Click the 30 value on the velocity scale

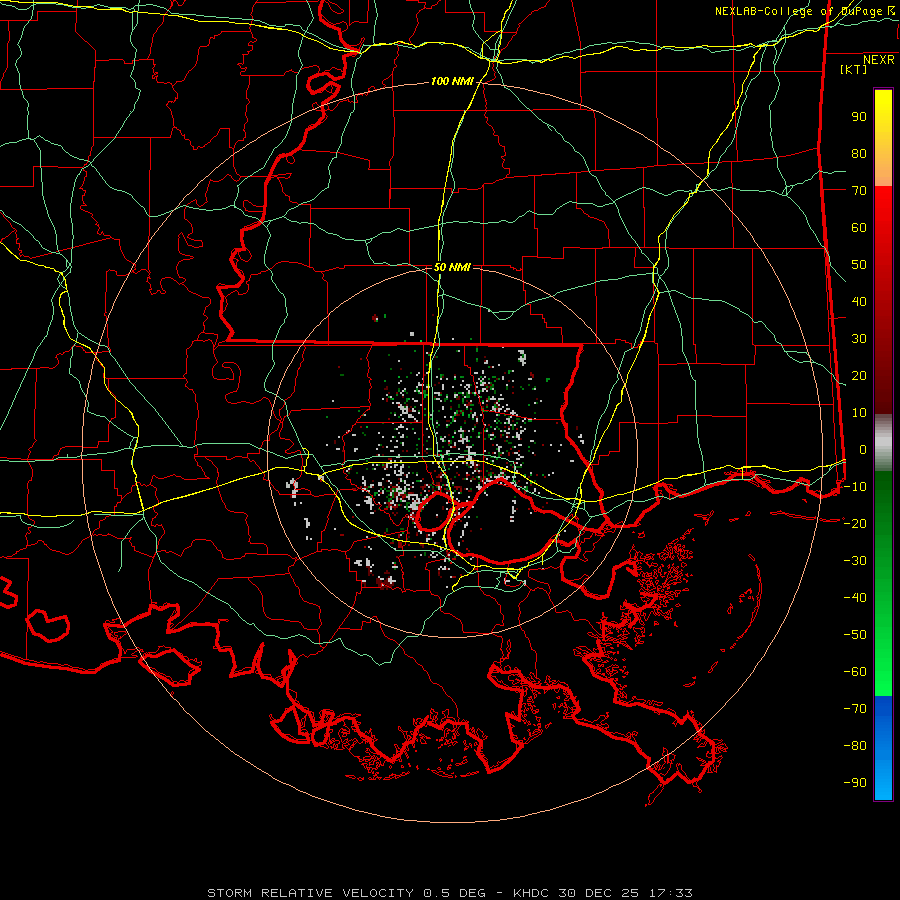(x=859, y=339)
